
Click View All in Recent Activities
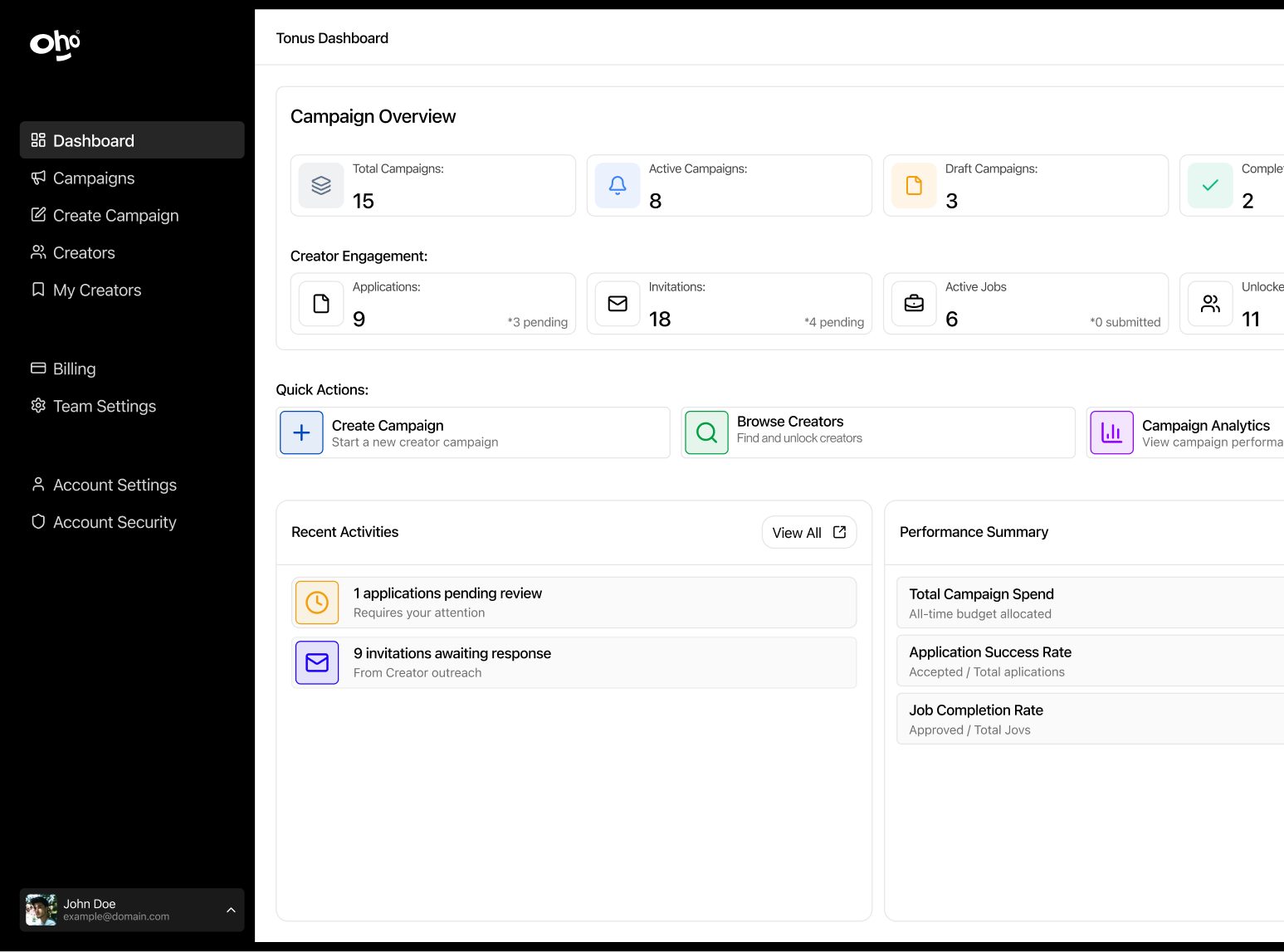coord(808,532)
